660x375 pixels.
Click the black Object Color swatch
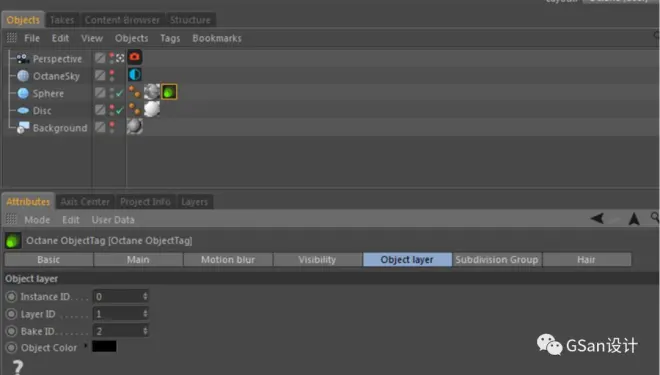104,346
